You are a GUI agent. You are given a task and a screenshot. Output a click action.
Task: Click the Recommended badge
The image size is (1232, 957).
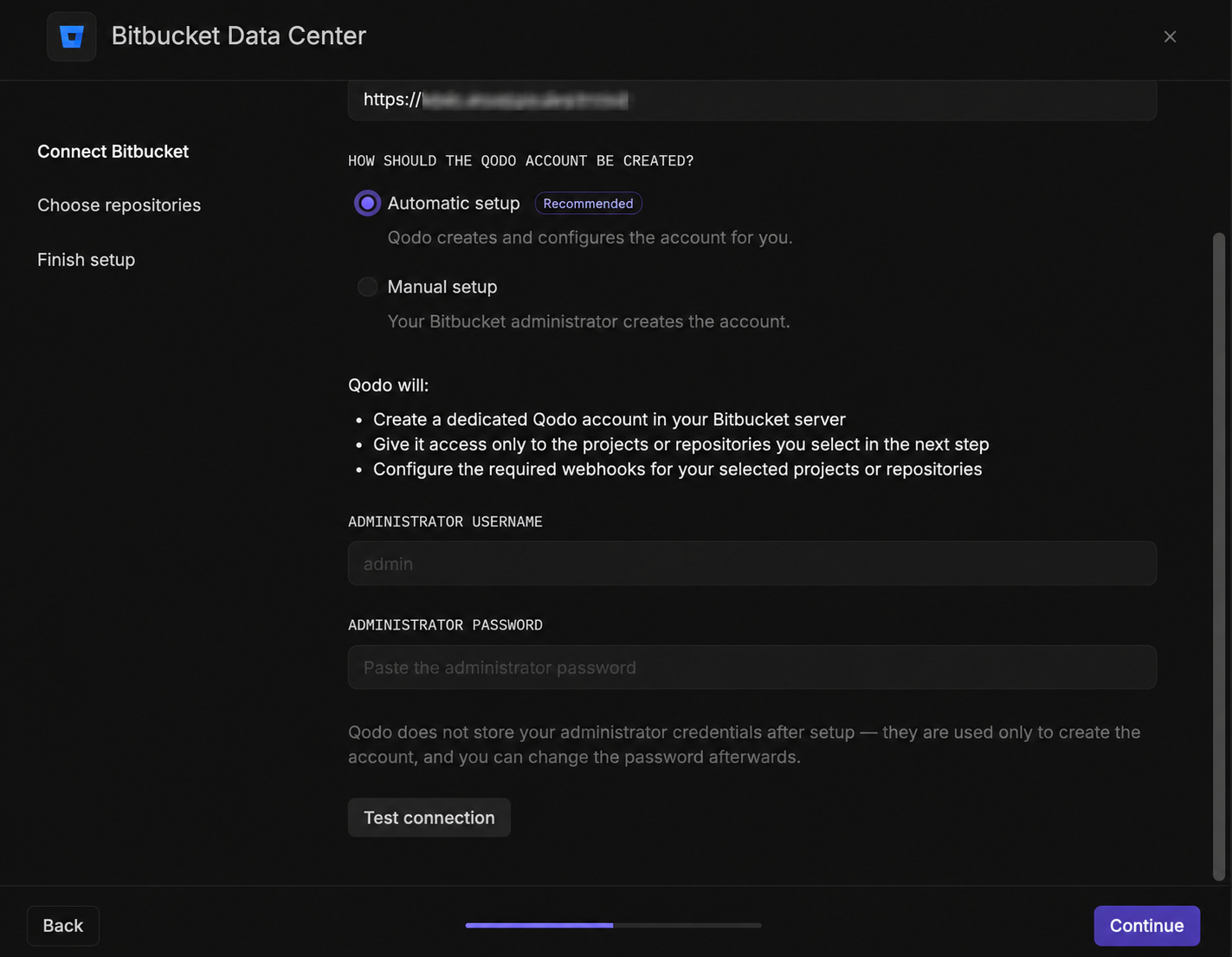tap(588, 204)
